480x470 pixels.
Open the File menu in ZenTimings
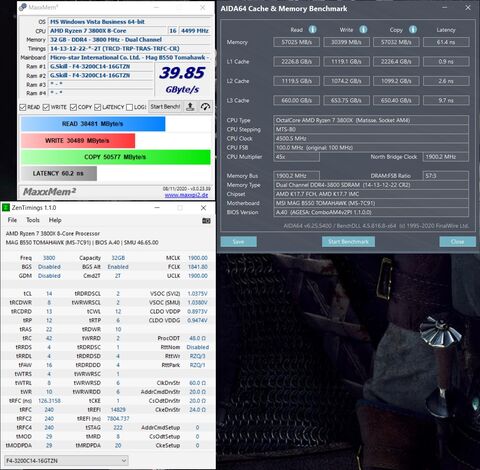coord(12,220)
